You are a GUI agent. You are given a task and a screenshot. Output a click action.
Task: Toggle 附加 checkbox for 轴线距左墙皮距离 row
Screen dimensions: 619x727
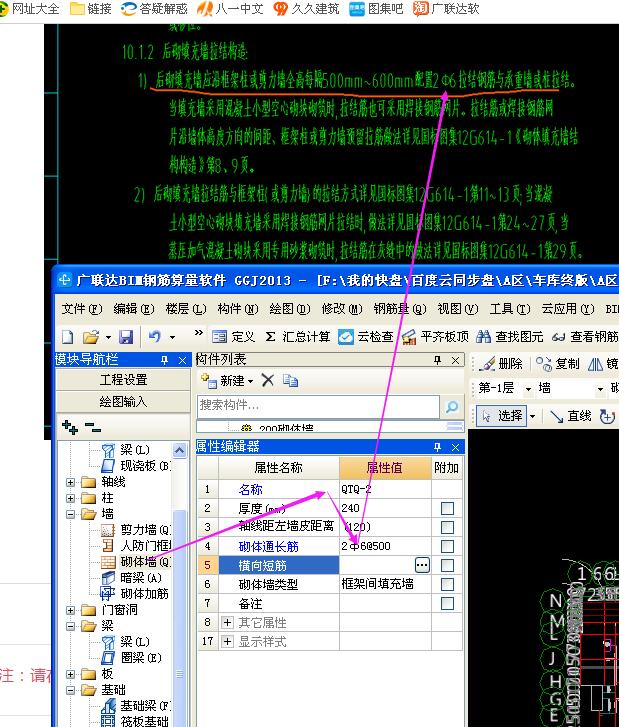click(447, 527)
